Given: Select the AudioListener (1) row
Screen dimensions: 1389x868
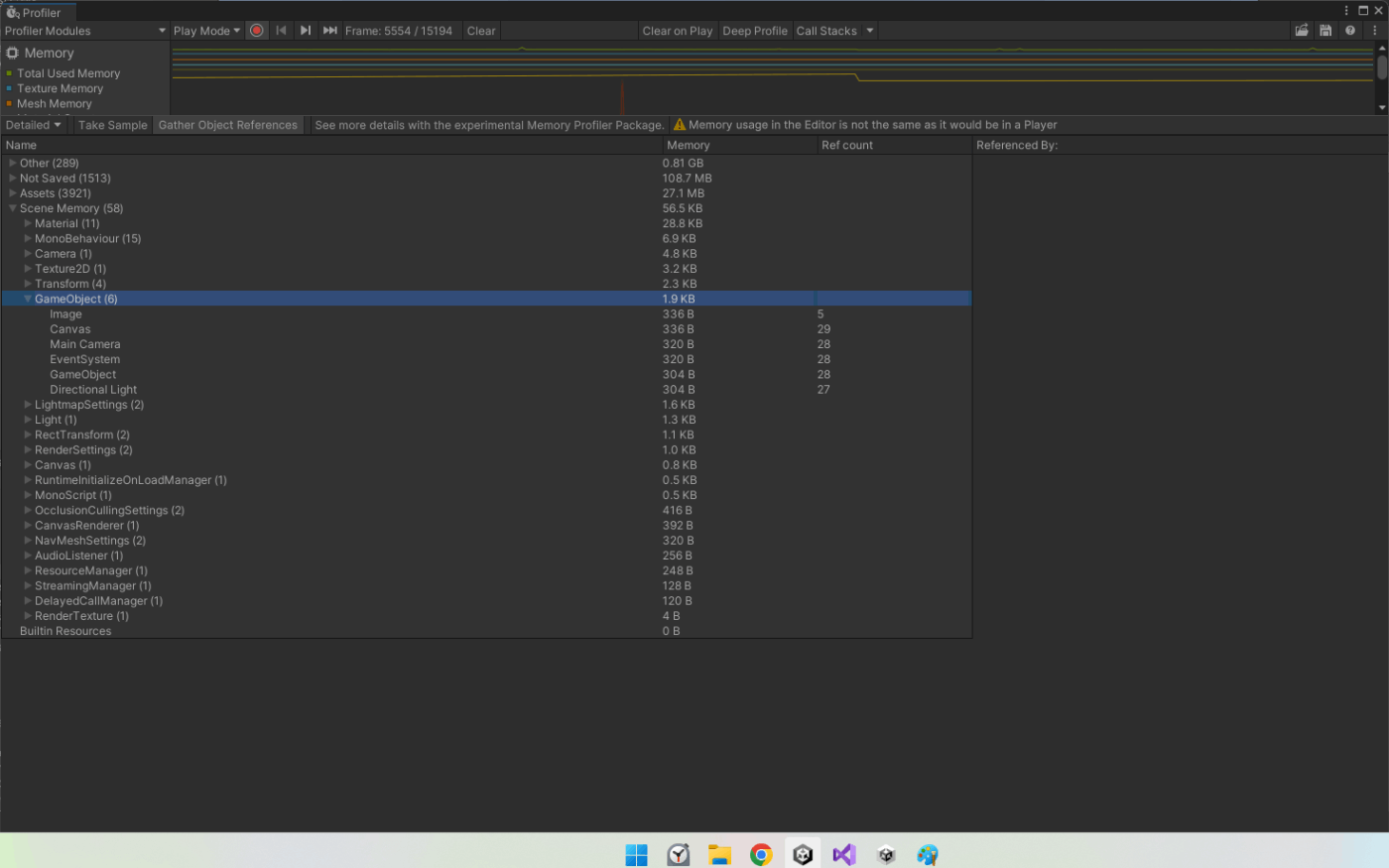Looking at the screenshot, I should (x=486, y=556).
